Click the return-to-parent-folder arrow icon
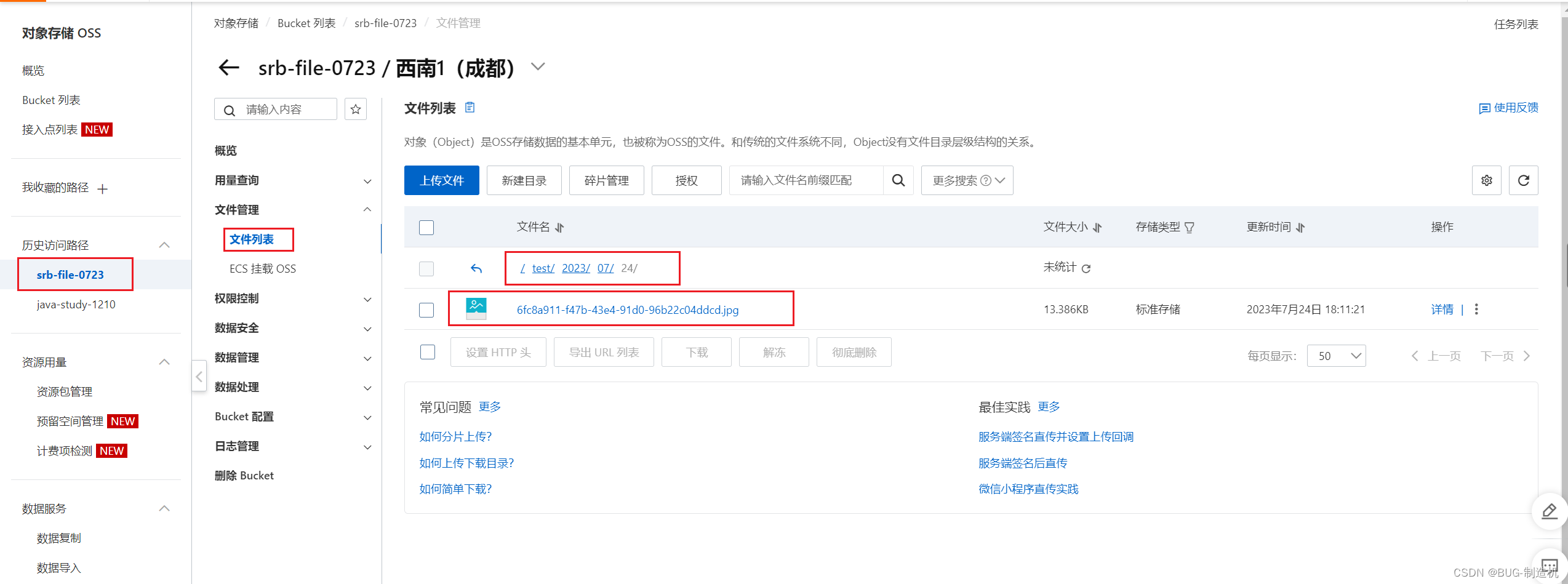Viewport: 1568px width, 584px height. [x=476, y=268]
